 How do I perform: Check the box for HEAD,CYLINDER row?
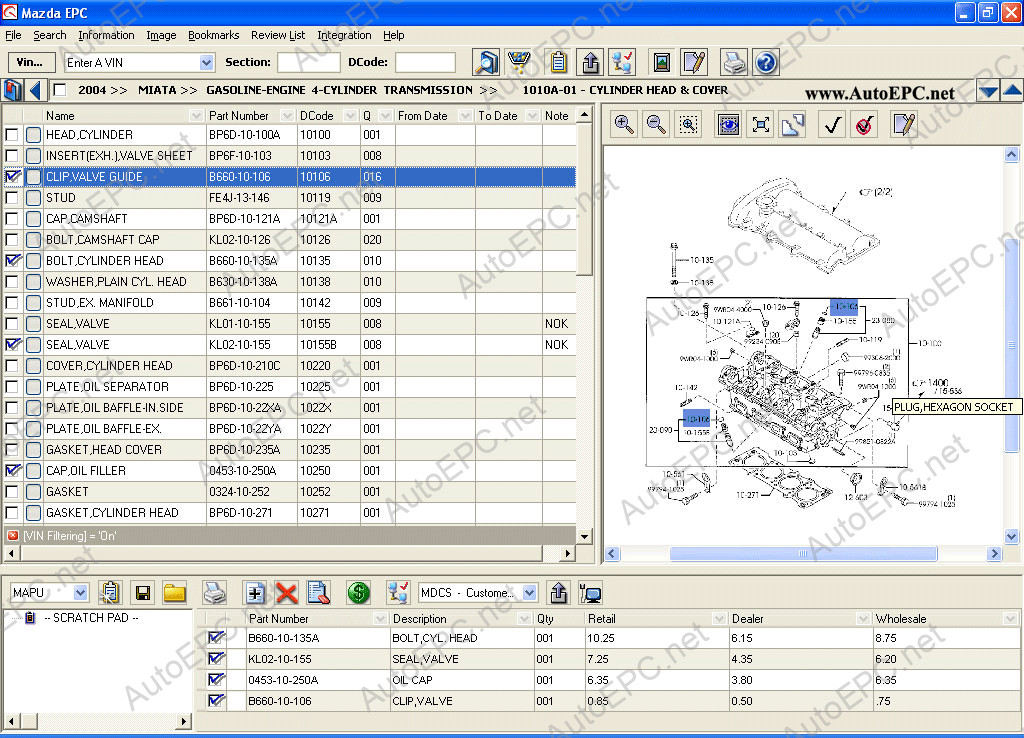(x=12, y=135)
